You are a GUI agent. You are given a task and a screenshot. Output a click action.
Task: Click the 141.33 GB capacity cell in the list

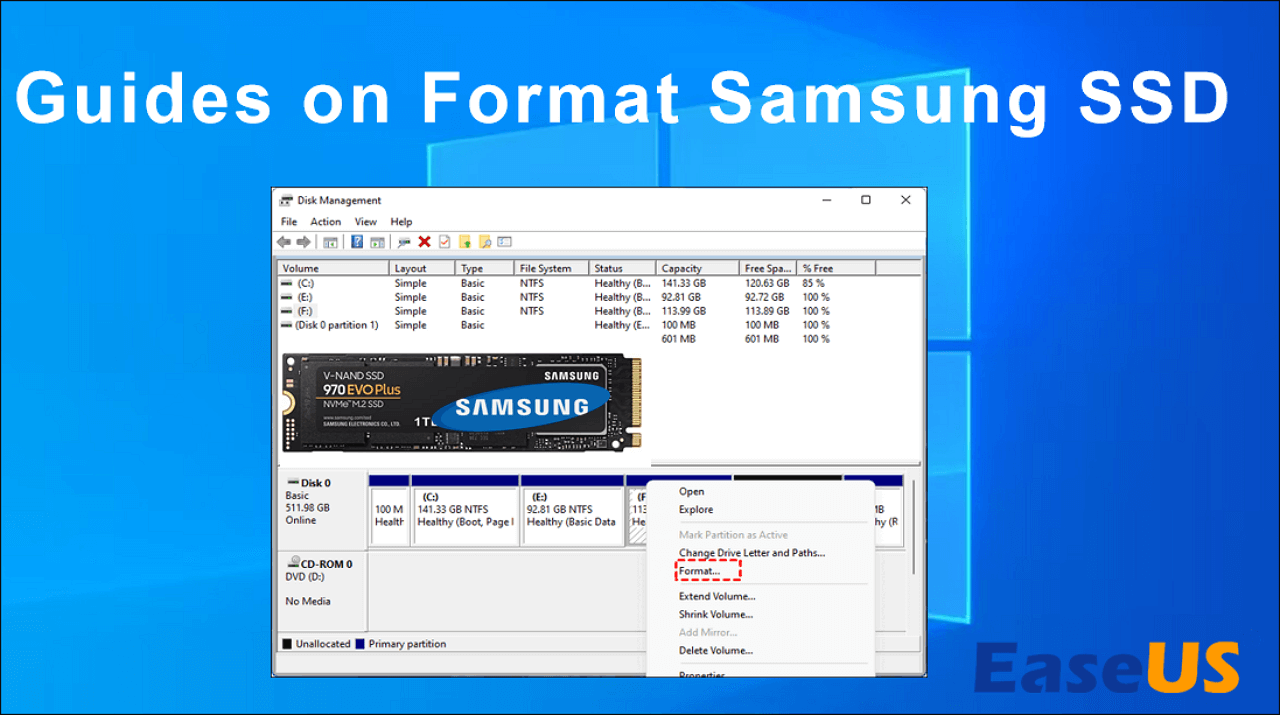pyautogui.click(x=683, y=284)
